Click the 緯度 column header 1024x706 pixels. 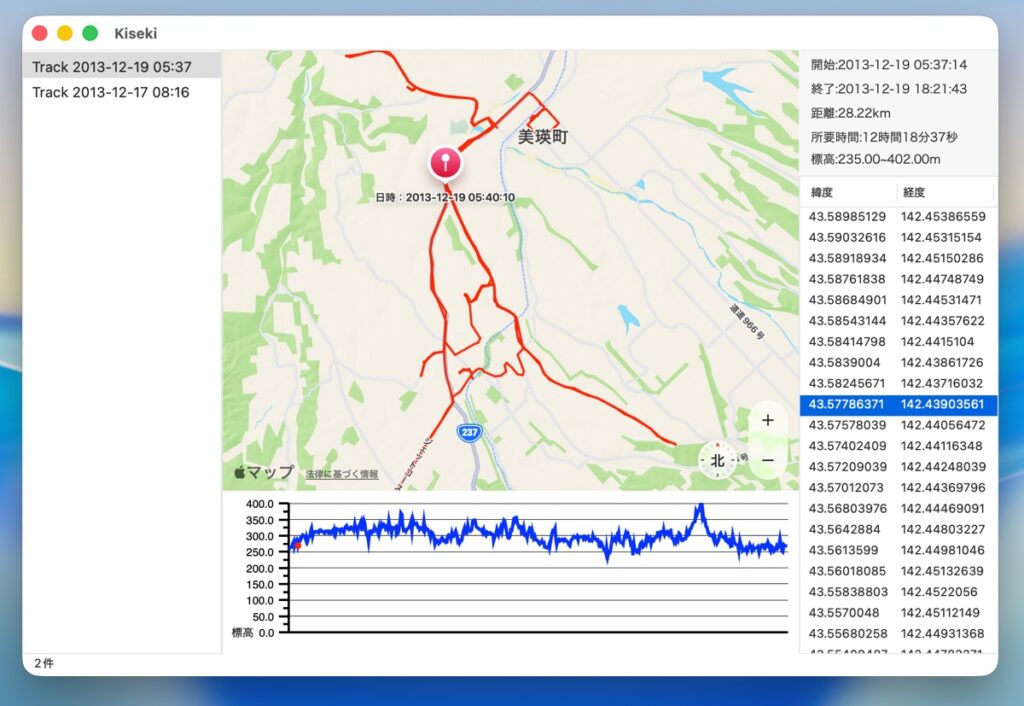point(822,192)
